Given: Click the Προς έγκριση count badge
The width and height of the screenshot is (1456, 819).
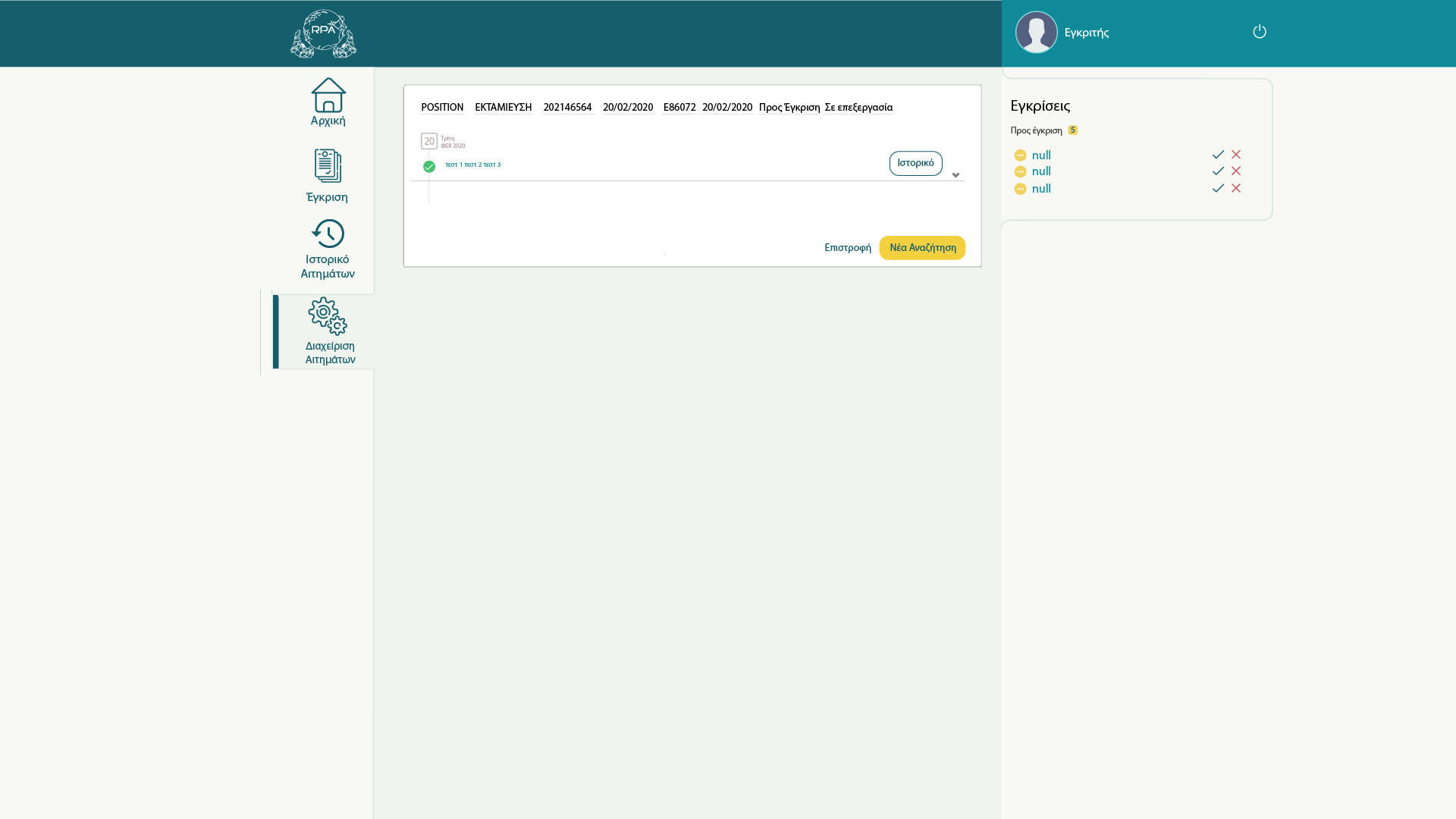Looking at the screenshot, I should point(1072,130).
